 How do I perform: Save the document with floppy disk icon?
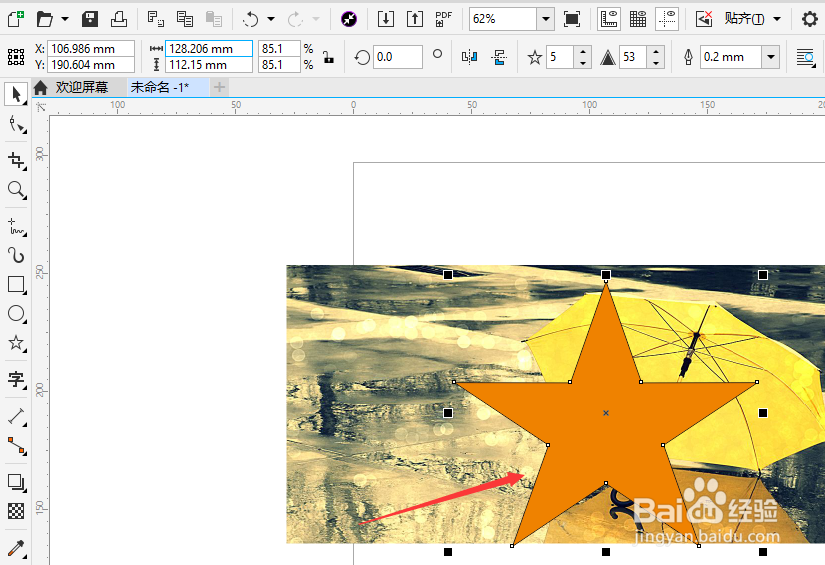[x=90, y=19]
